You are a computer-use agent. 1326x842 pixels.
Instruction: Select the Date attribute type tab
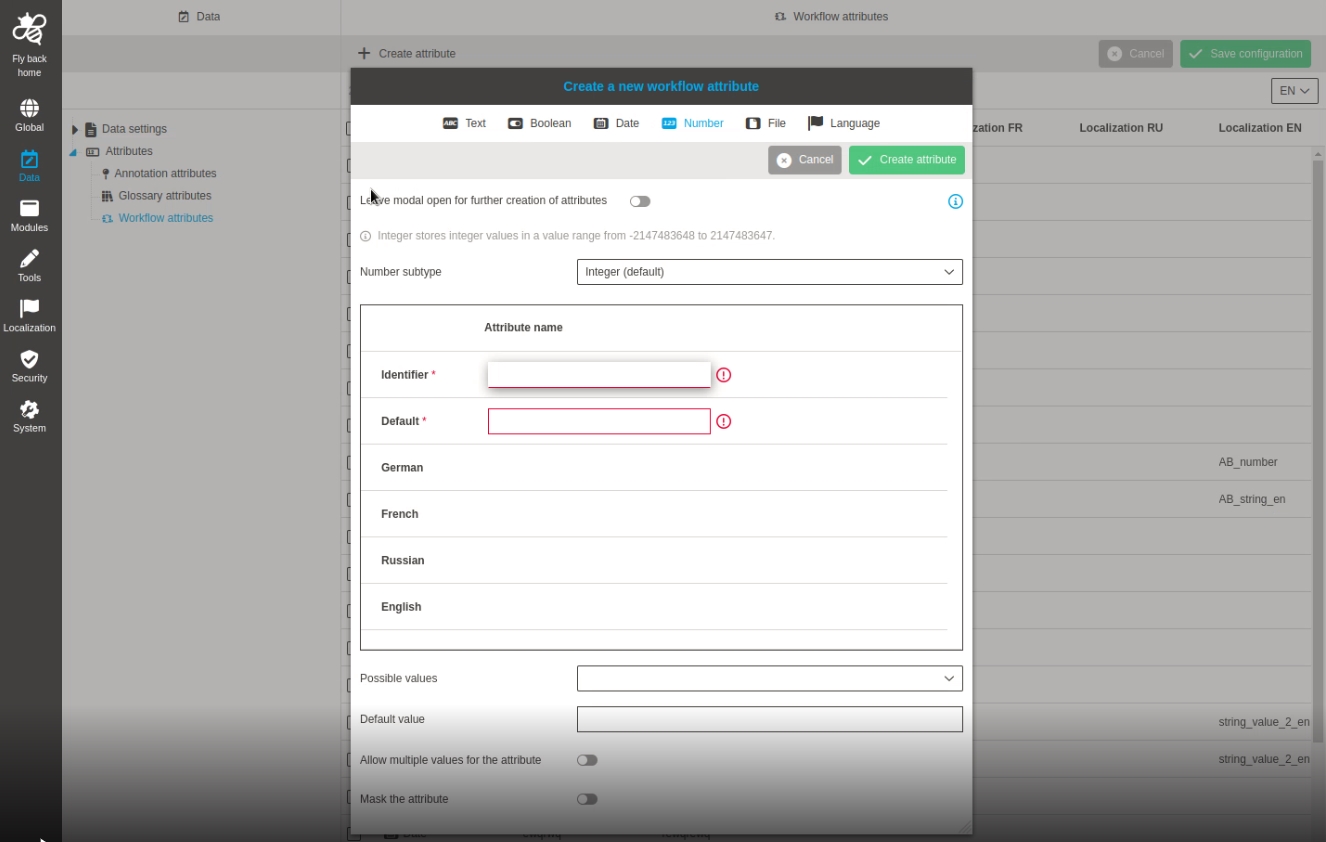click(616, 123)
